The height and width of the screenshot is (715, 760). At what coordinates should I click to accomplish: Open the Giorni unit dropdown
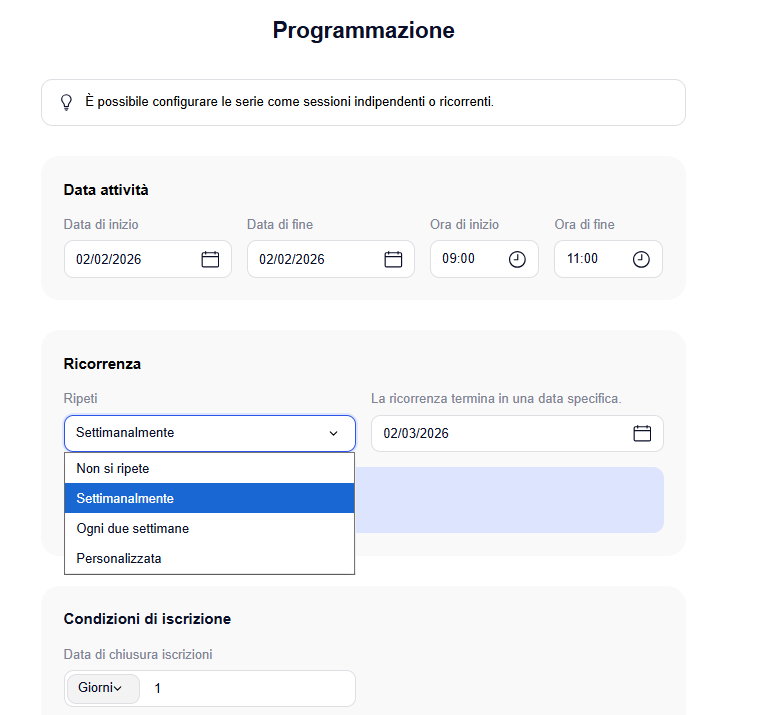[102, 688]
